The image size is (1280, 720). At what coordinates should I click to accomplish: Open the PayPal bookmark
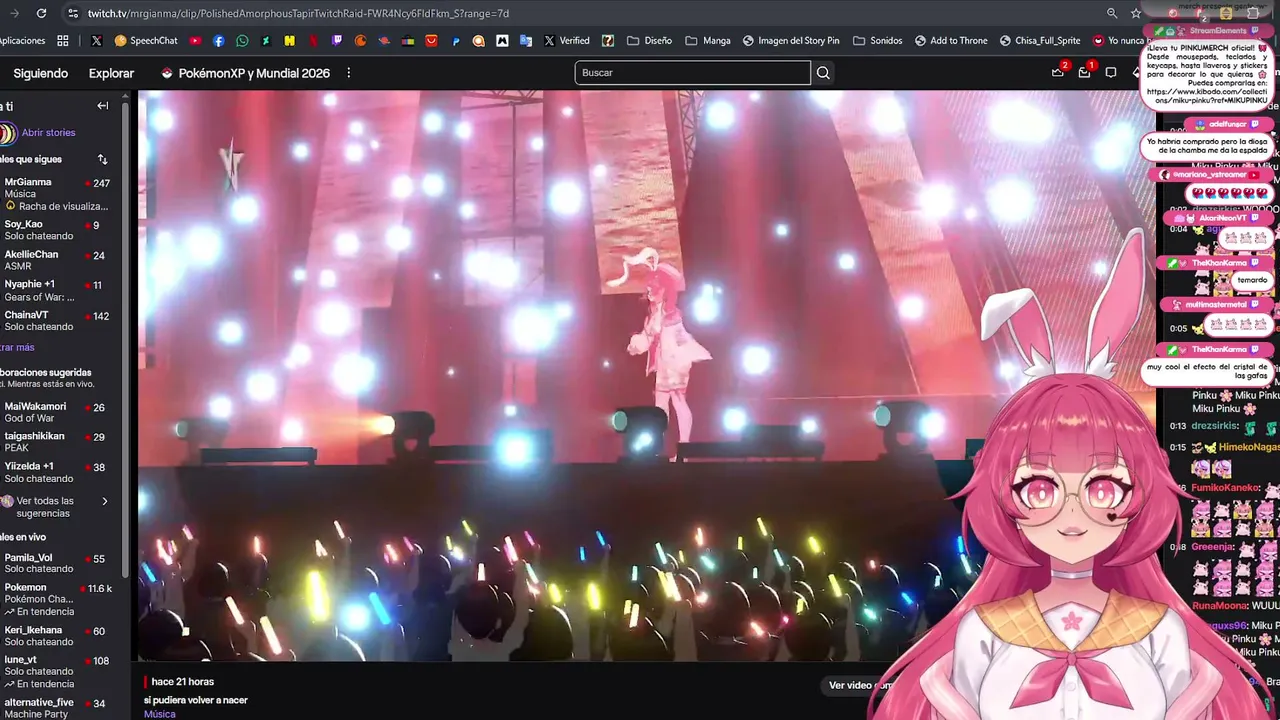[455, 41]
